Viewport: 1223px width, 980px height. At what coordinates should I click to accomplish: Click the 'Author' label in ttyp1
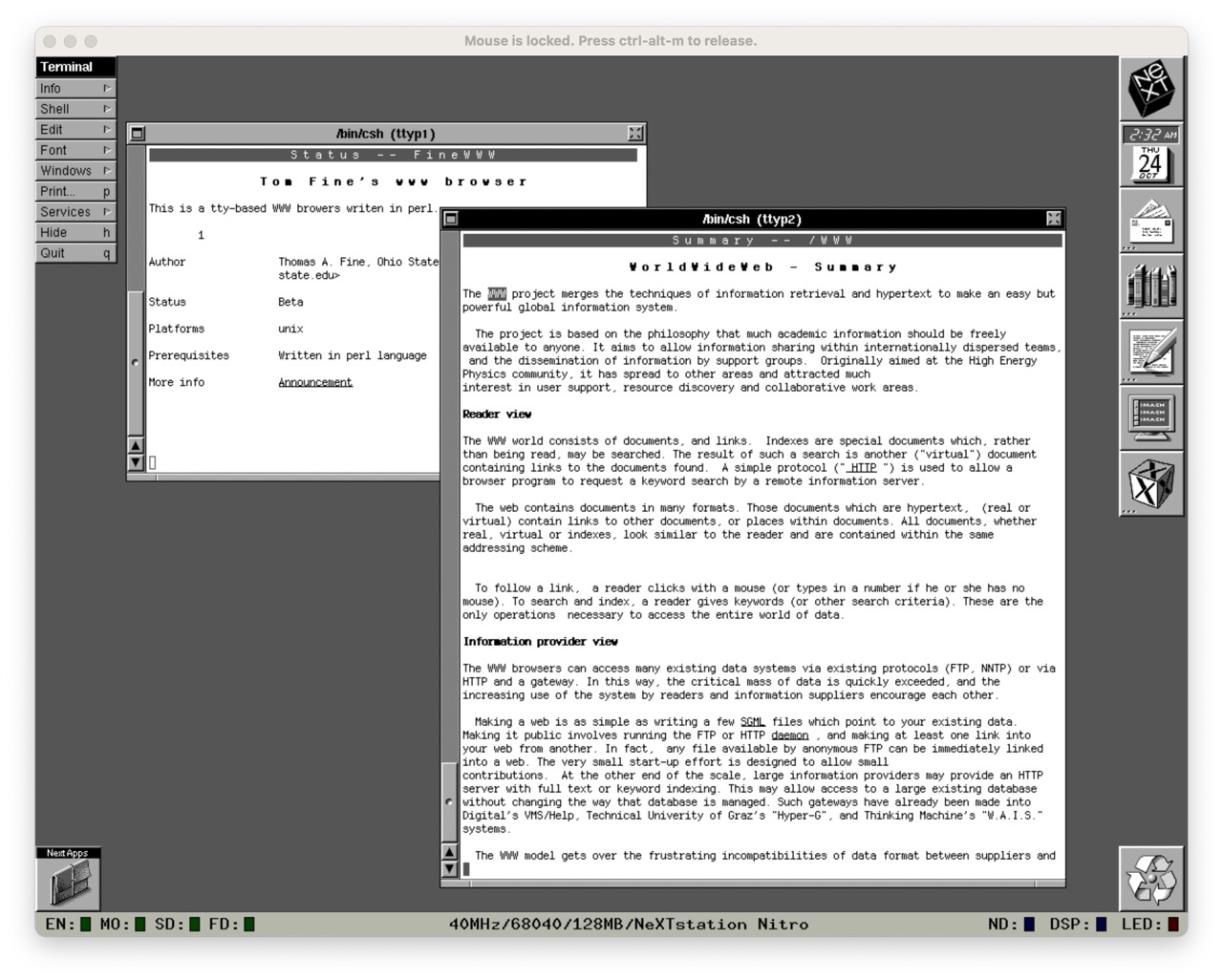167,262
